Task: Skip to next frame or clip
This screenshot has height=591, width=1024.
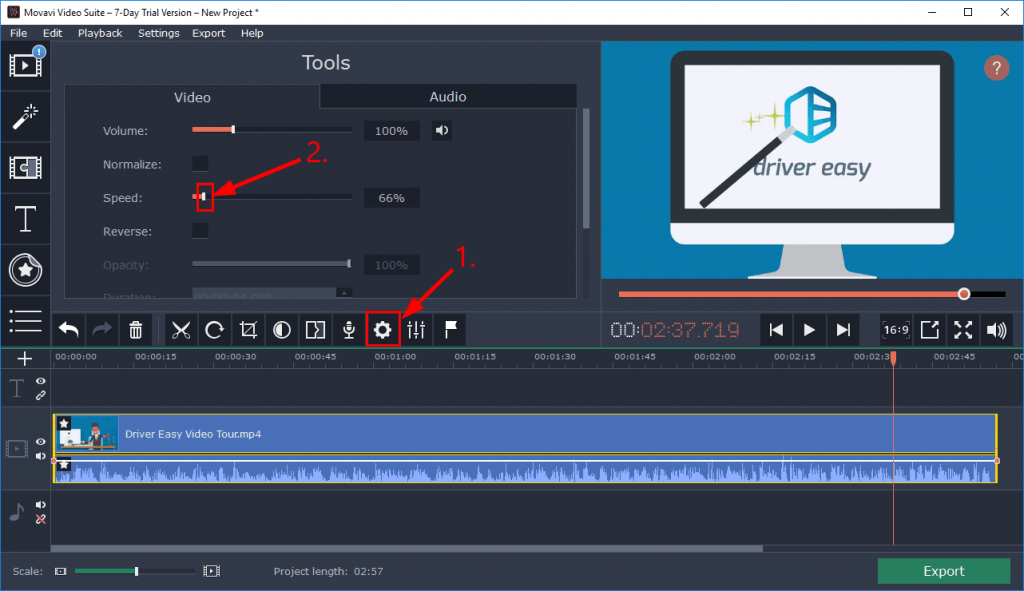Action: [x=843, y=330]
